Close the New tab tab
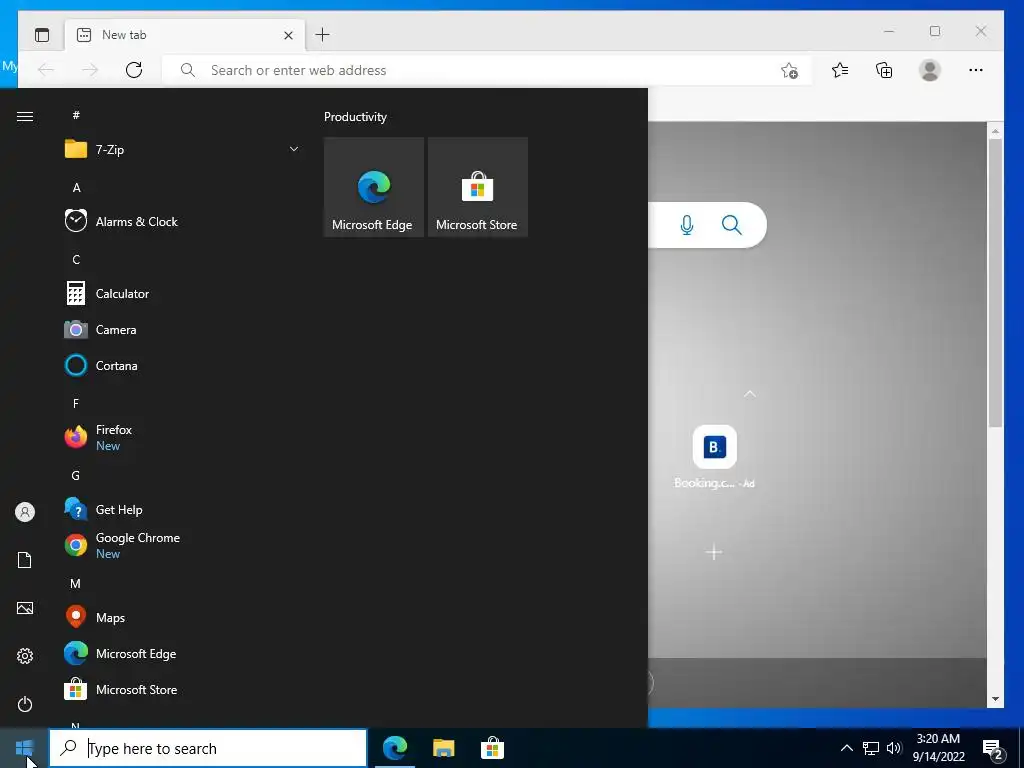Image resolution: width=1024 pixels, height=768 pixels. pyautogui.click(x=288, y=35)
